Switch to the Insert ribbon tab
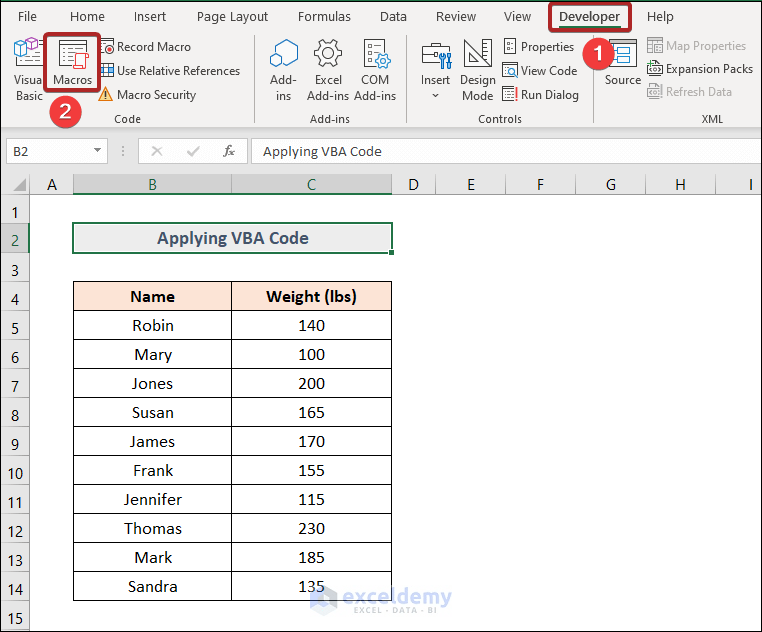The height and width of the screenshot is (632, 762). point(150,17)
